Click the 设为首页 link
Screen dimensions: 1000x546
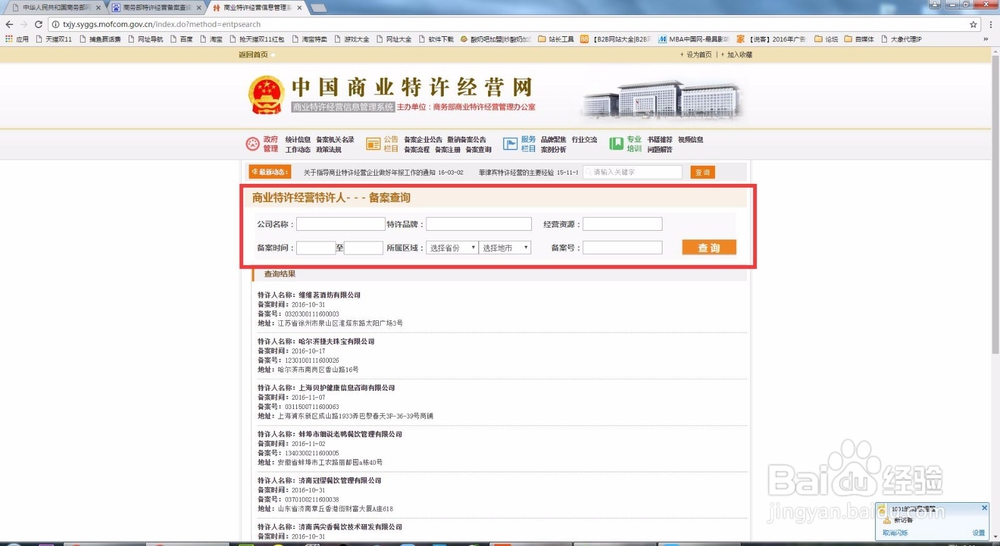click(699, 55)
